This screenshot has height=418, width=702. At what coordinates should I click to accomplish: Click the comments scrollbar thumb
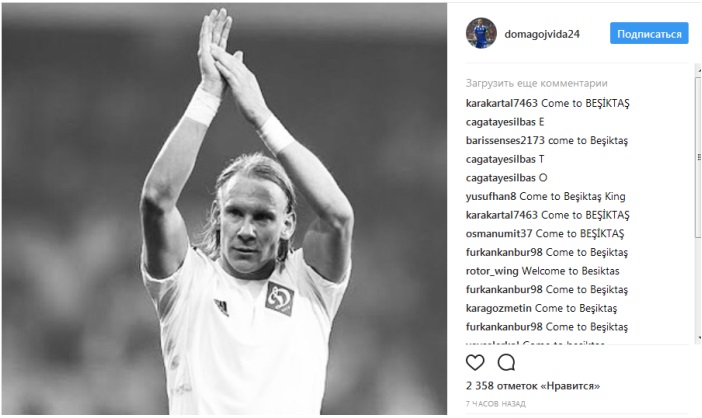pyautogui.click(x=698, y=157)
